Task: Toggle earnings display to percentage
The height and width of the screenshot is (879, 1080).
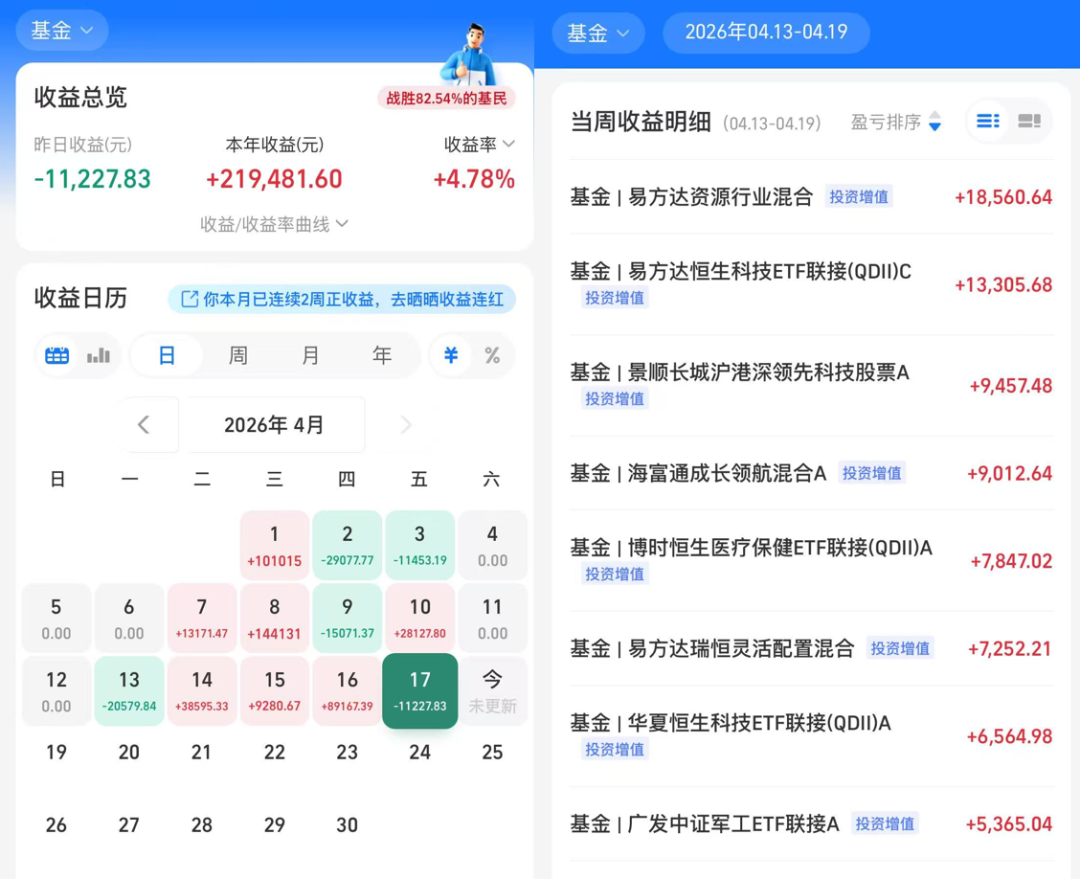Action: (x=492, y=355)
